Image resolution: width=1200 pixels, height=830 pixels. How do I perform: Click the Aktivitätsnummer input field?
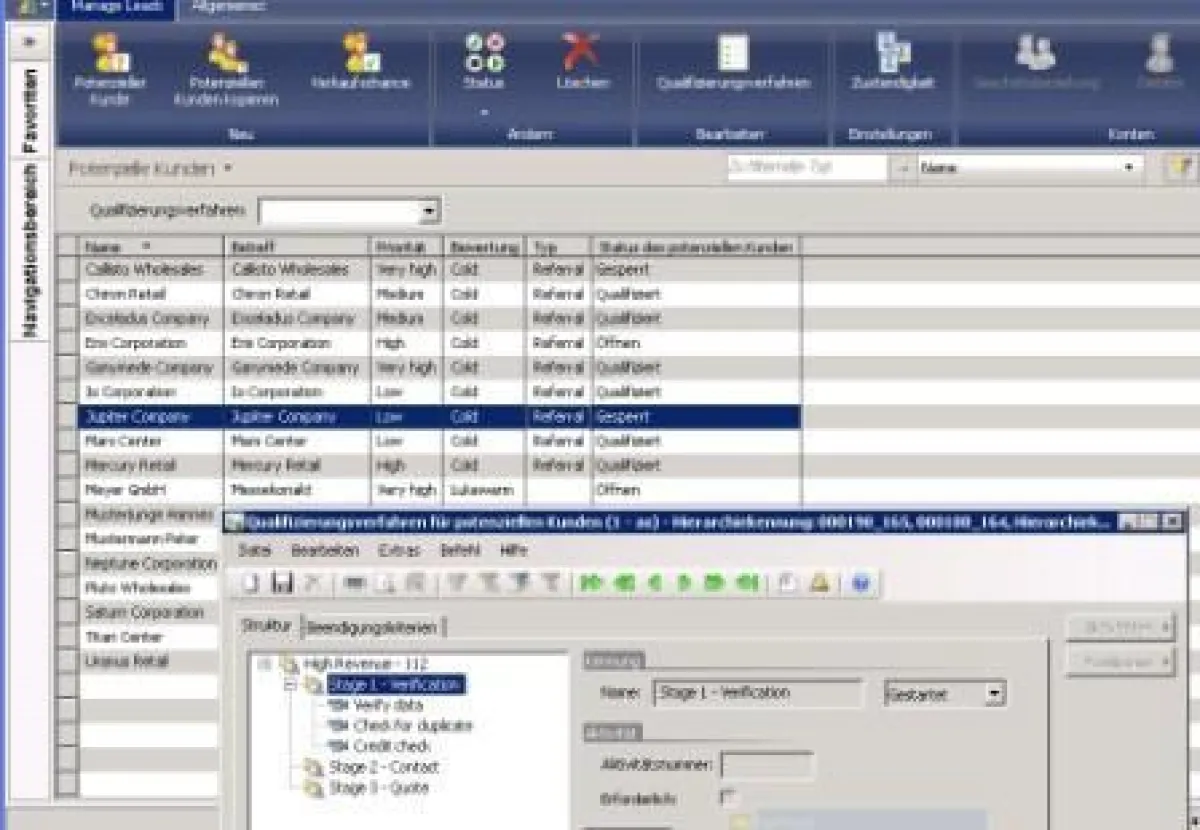point(770,764)
